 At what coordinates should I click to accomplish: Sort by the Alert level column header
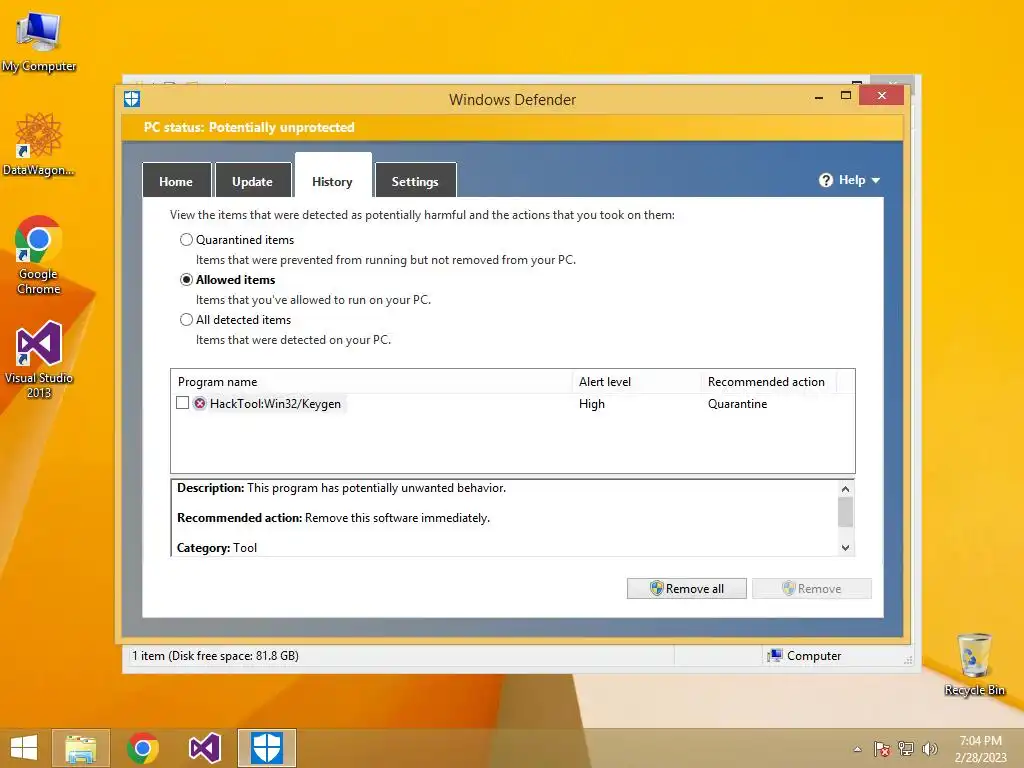pos(636,381)
